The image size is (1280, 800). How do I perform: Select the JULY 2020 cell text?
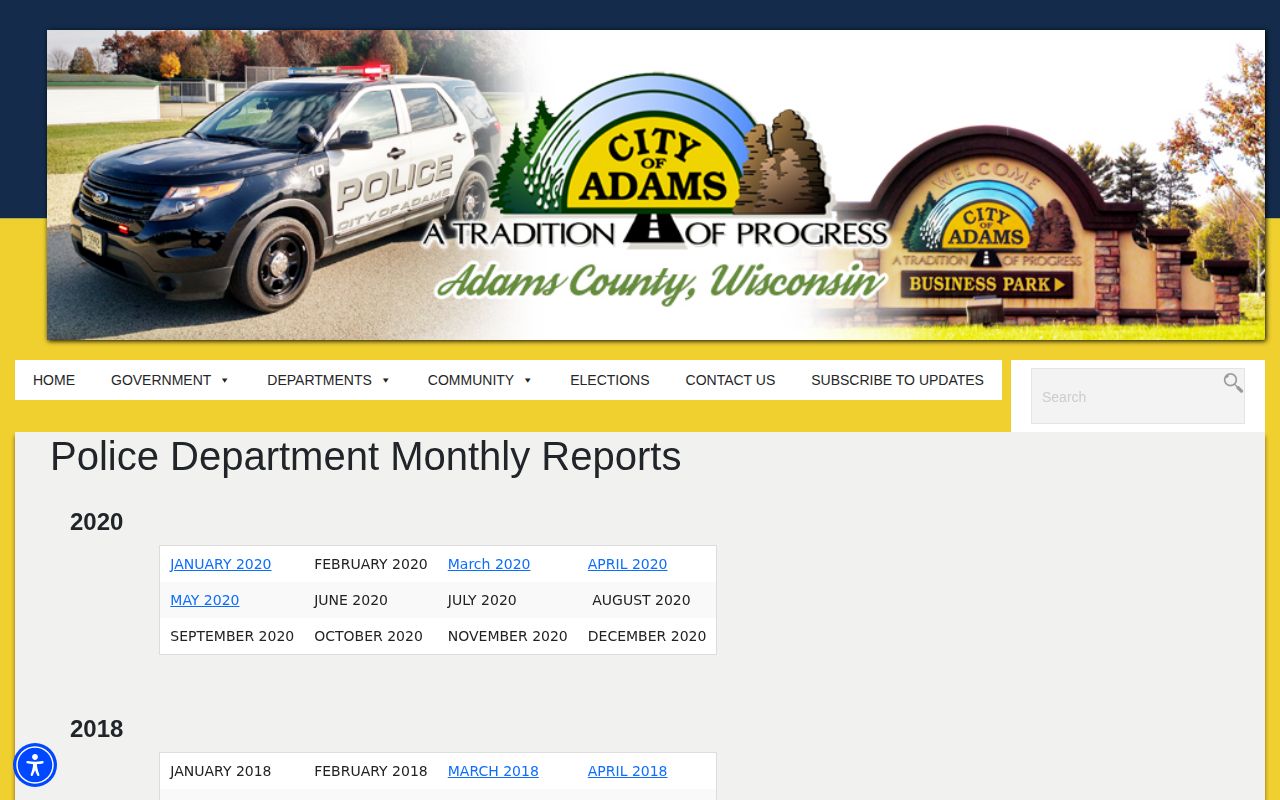[x=482, y=600]
